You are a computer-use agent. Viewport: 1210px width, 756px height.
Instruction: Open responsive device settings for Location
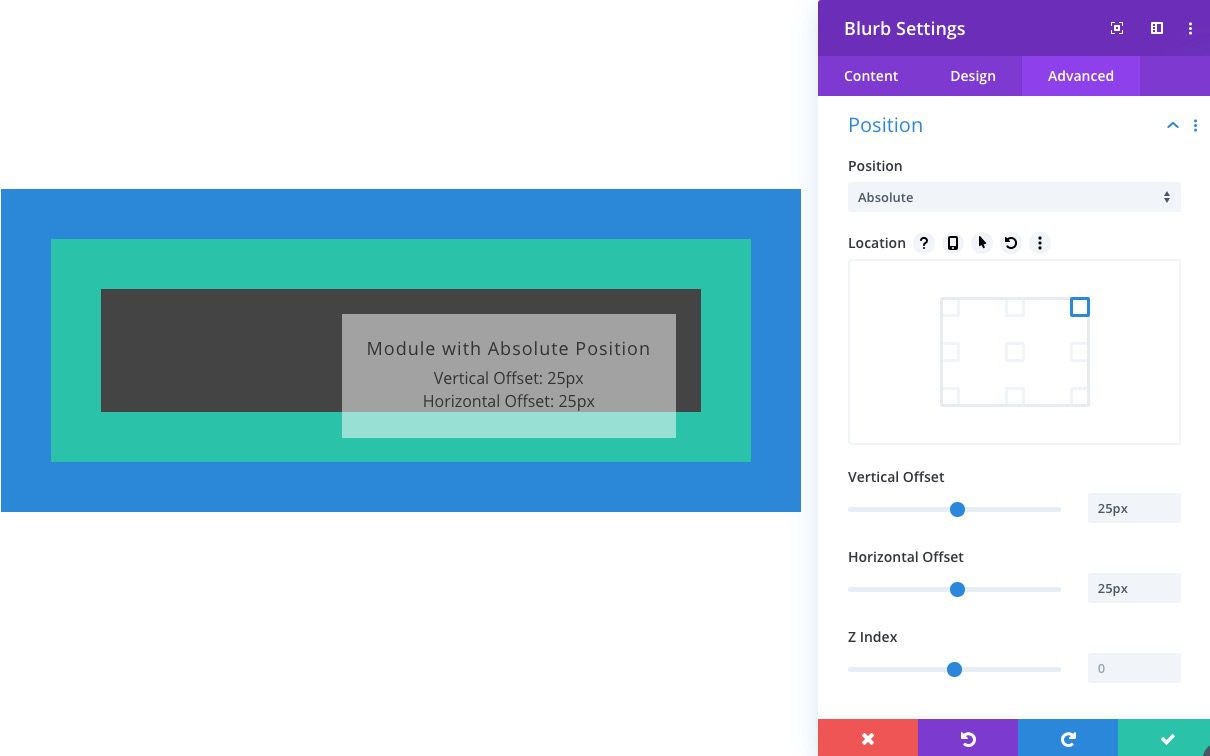[x=952, y=243]
